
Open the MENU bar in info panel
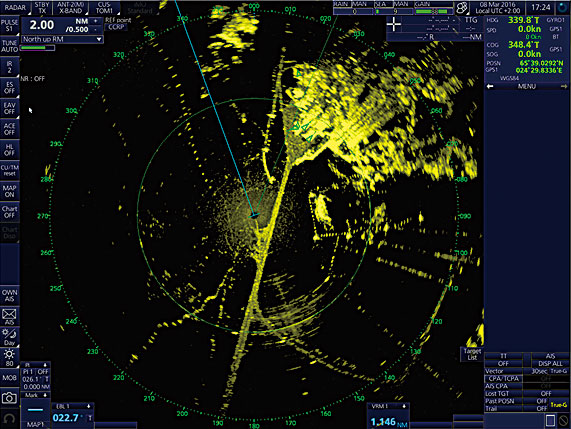tap(527, 86)
